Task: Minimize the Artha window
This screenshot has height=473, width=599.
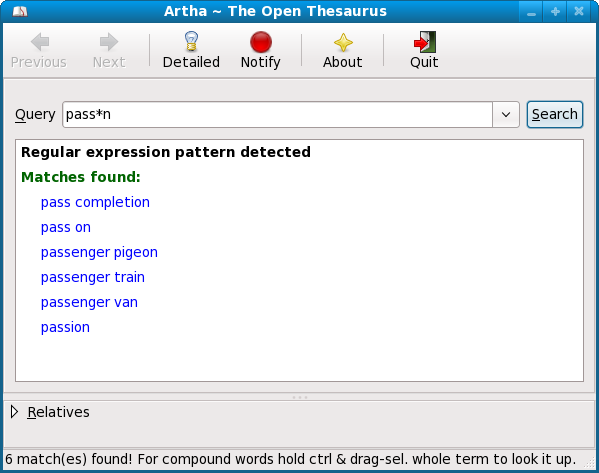Action: (531, 11)
